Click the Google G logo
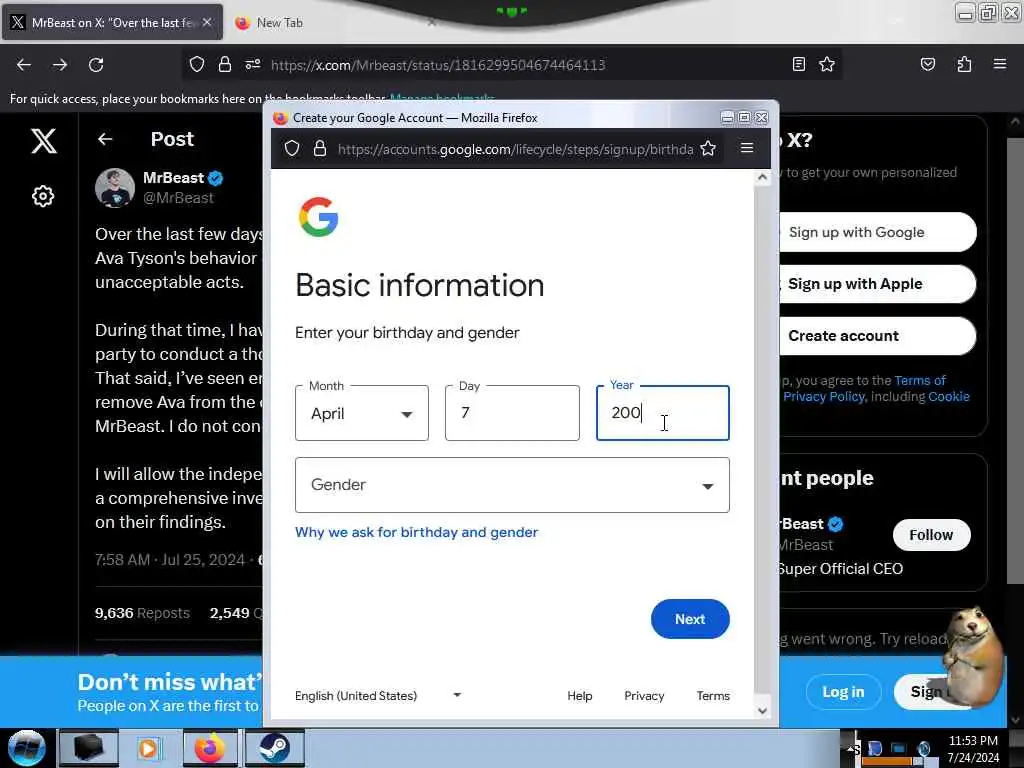Screen dimensions: 1024x768 pos(319,217)
